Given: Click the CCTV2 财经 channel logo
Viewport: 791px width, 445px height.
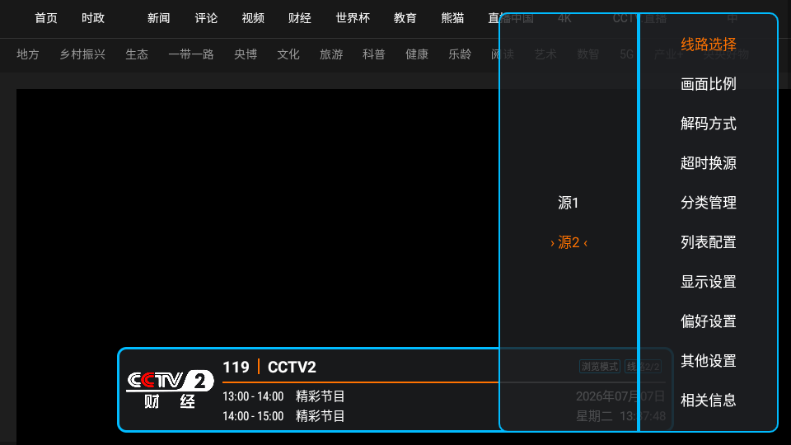Looking at the screenshot, I should [170, 390].
